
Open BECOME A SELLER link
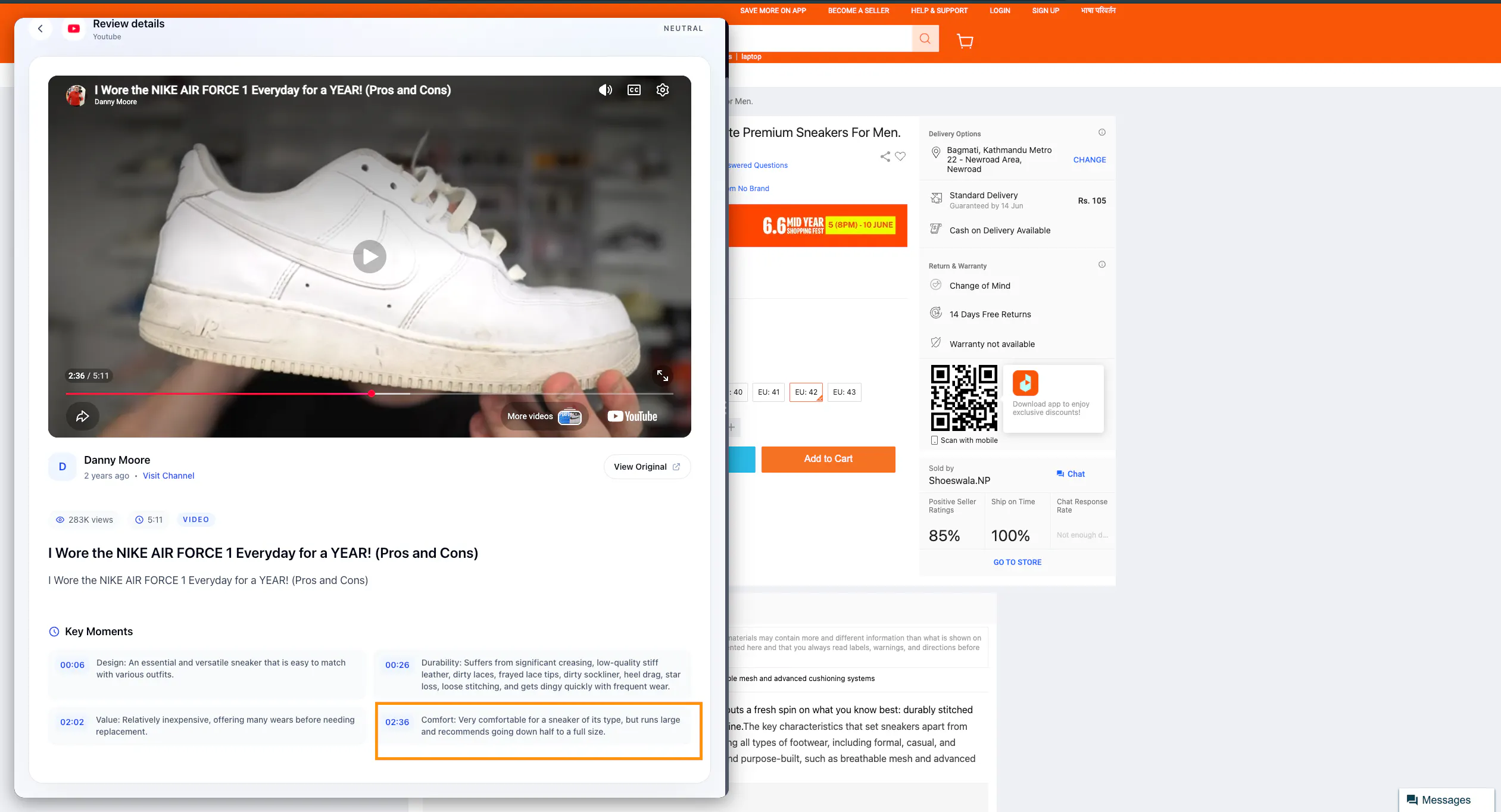[x=859, y=11]
